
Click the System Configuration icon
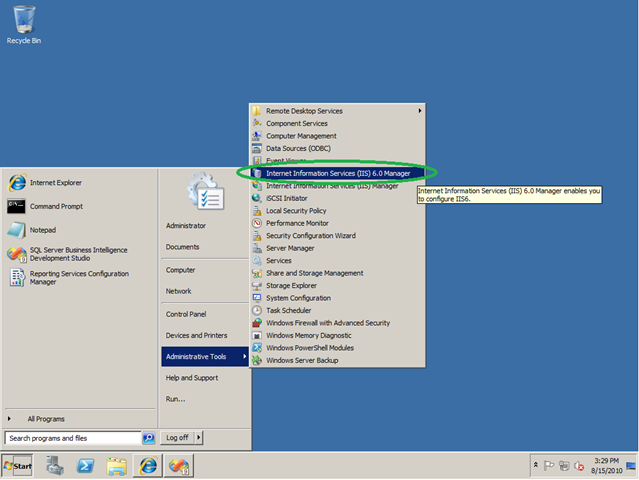pyautogui.click(x=257, y=298)
